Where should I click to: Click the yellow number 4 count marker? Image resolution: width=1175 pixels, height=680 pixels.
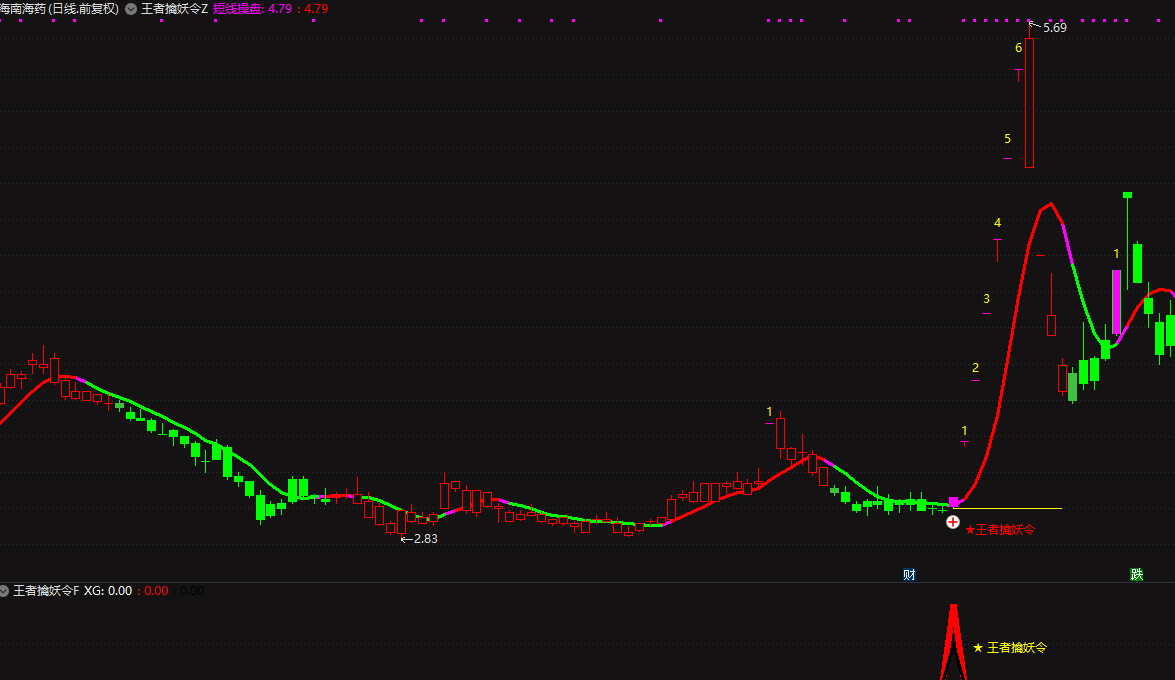tap(997, 223)
